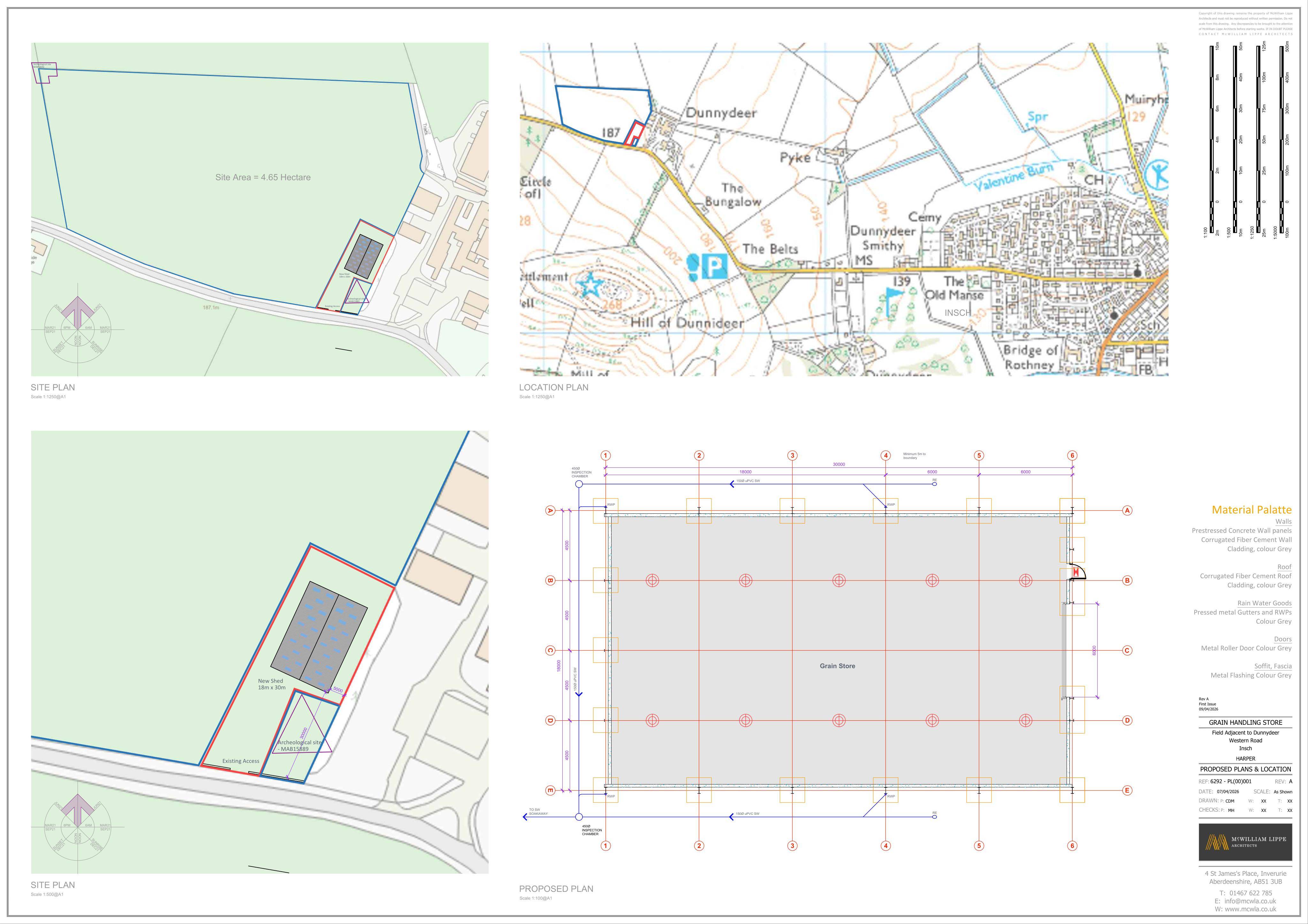
Task: Click the 'Hill of Dunnideer' map label
Action: (x=687, y=323)
